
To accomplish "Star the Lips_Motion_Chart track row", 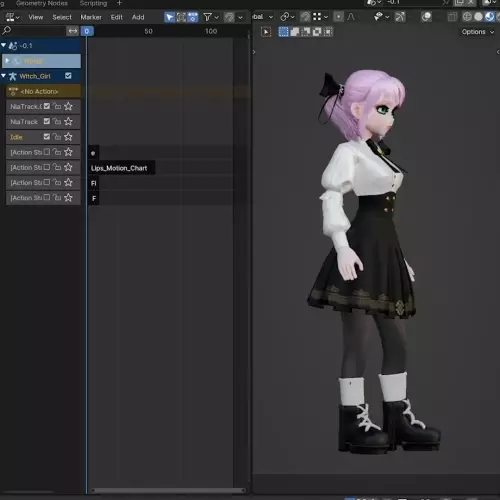I will (68, 167).
